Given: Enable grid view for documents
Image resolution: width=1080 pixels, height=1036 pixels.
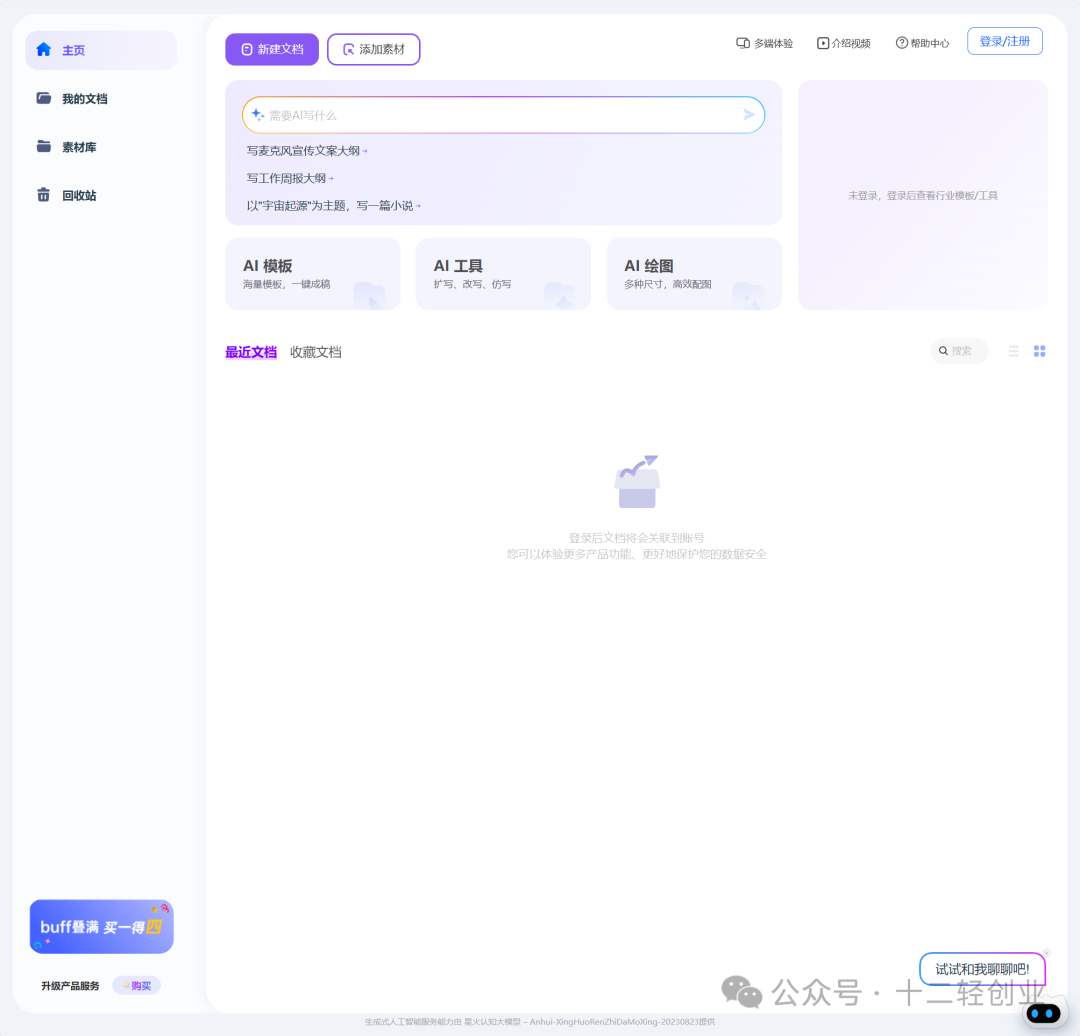Looking at the screenshot, I should point(1039,351).
